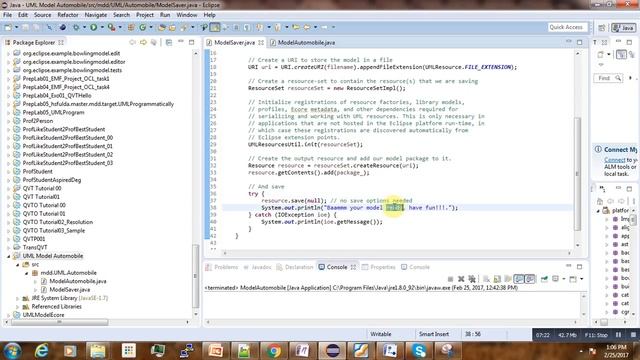Screen dimensions: 640x360
Task: Click the New Java Package toolbar icon
Action: tap(131, 27)
